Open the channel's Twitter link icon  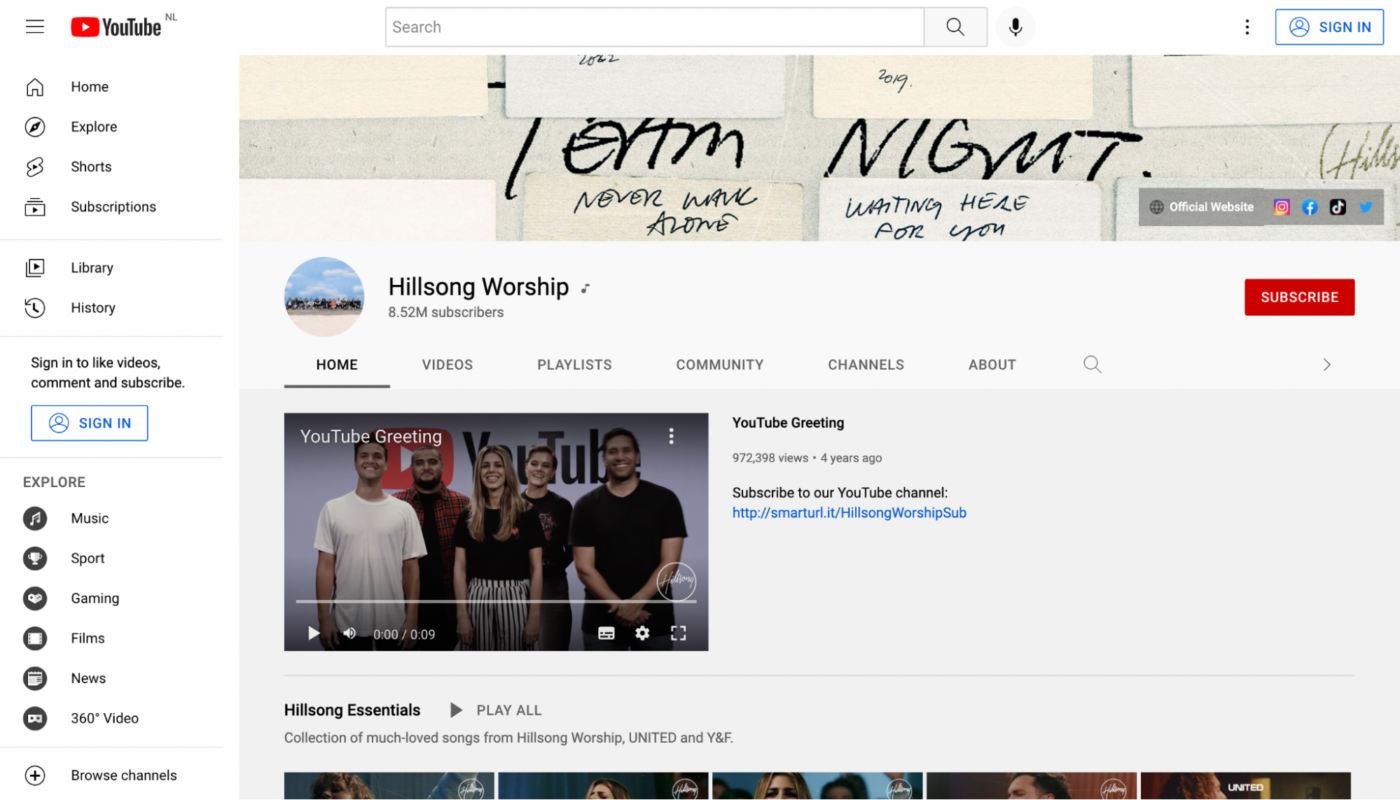coord(1365,207)
